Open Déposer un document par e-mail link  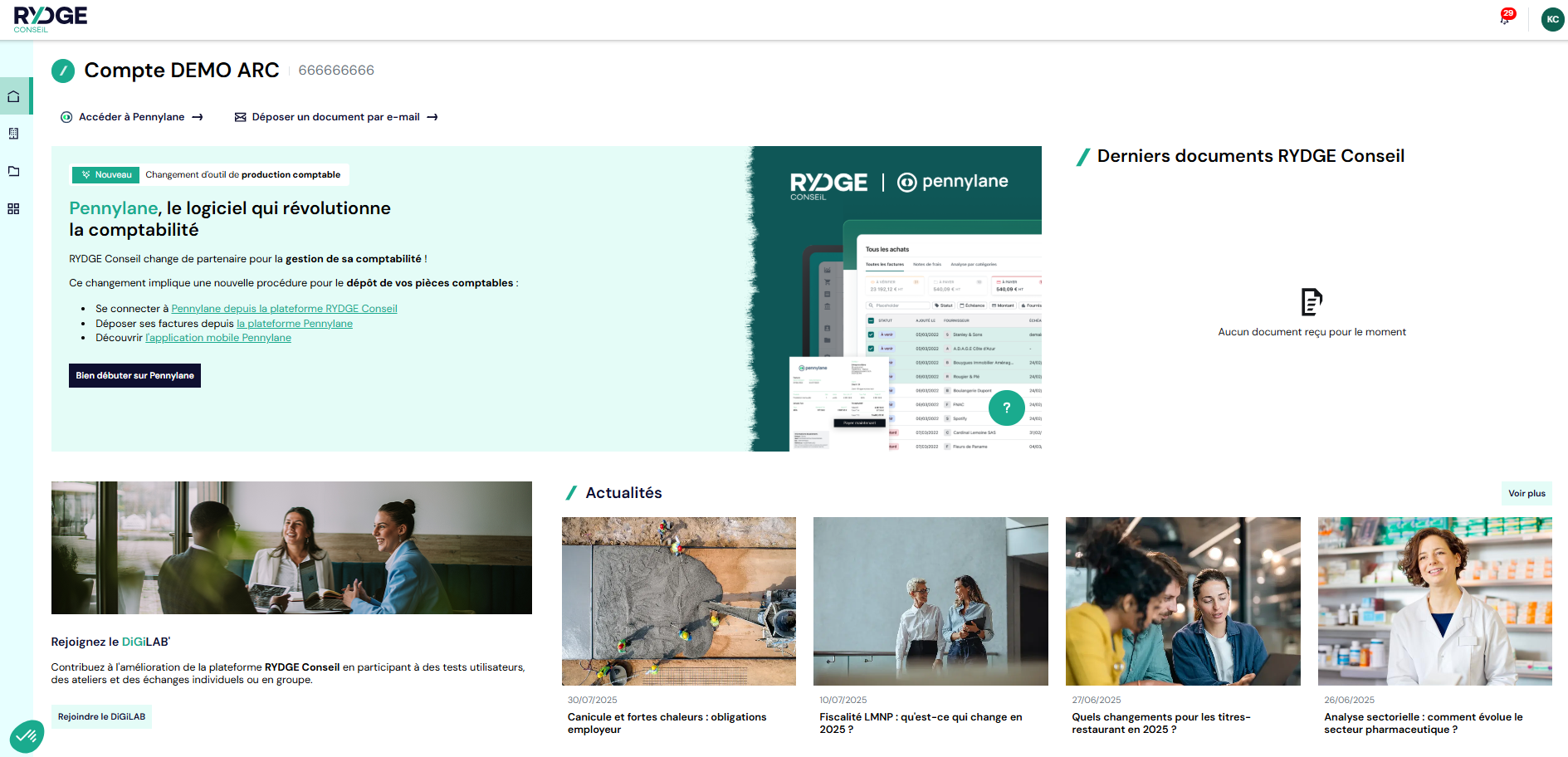click(336, 117)
